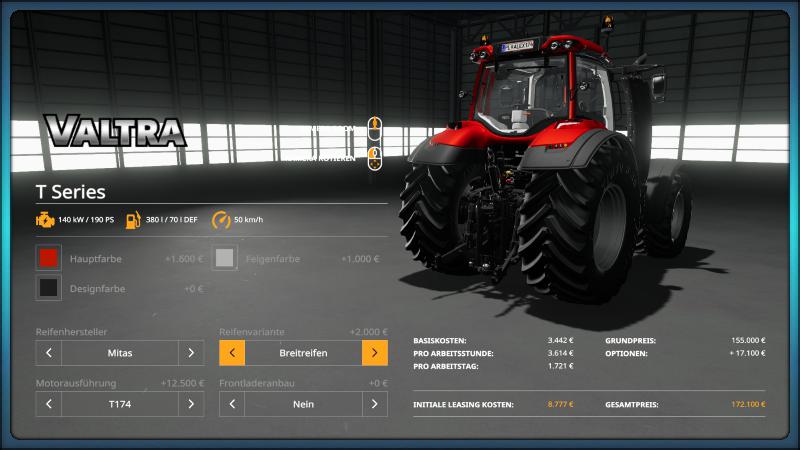Viewport: 800px width, 450px height.
Task: Open the grey Felgenfarbe color swatch
Action: click(225, 258)
